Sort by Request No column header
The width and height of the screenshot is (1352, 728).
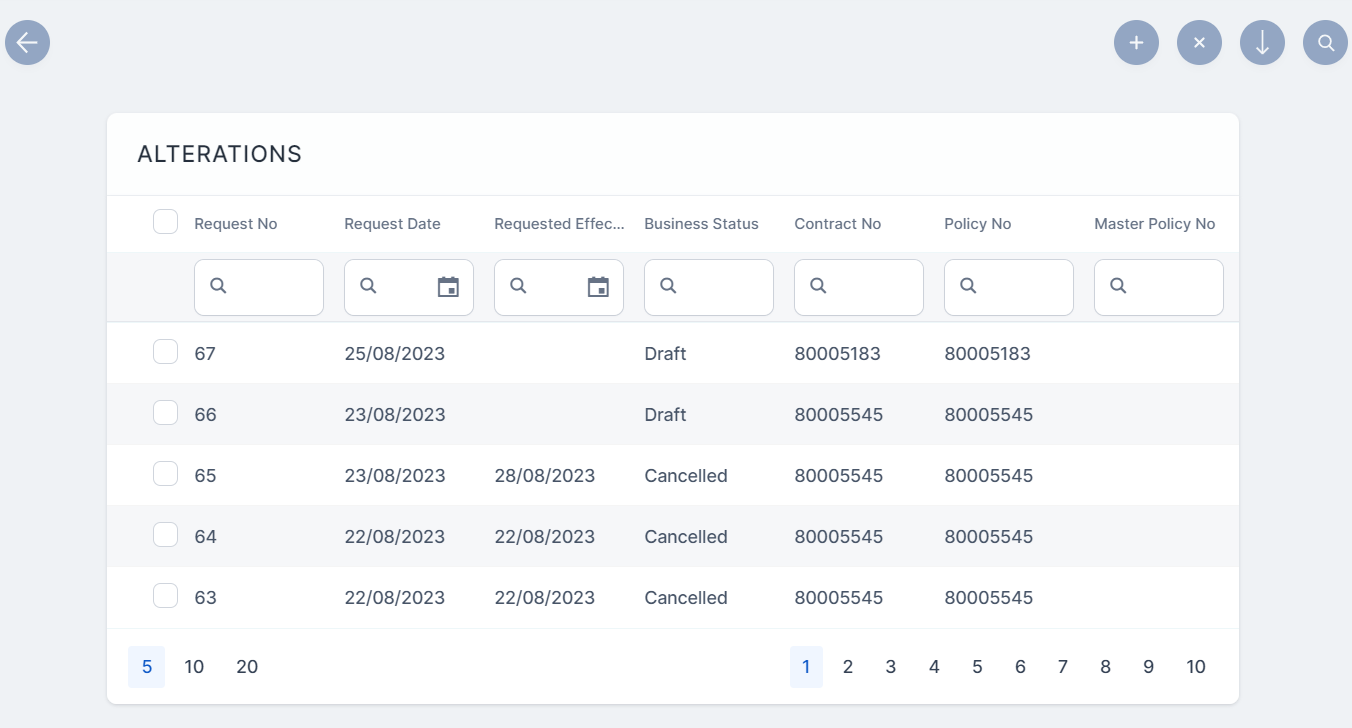click(x=235, y=224)
